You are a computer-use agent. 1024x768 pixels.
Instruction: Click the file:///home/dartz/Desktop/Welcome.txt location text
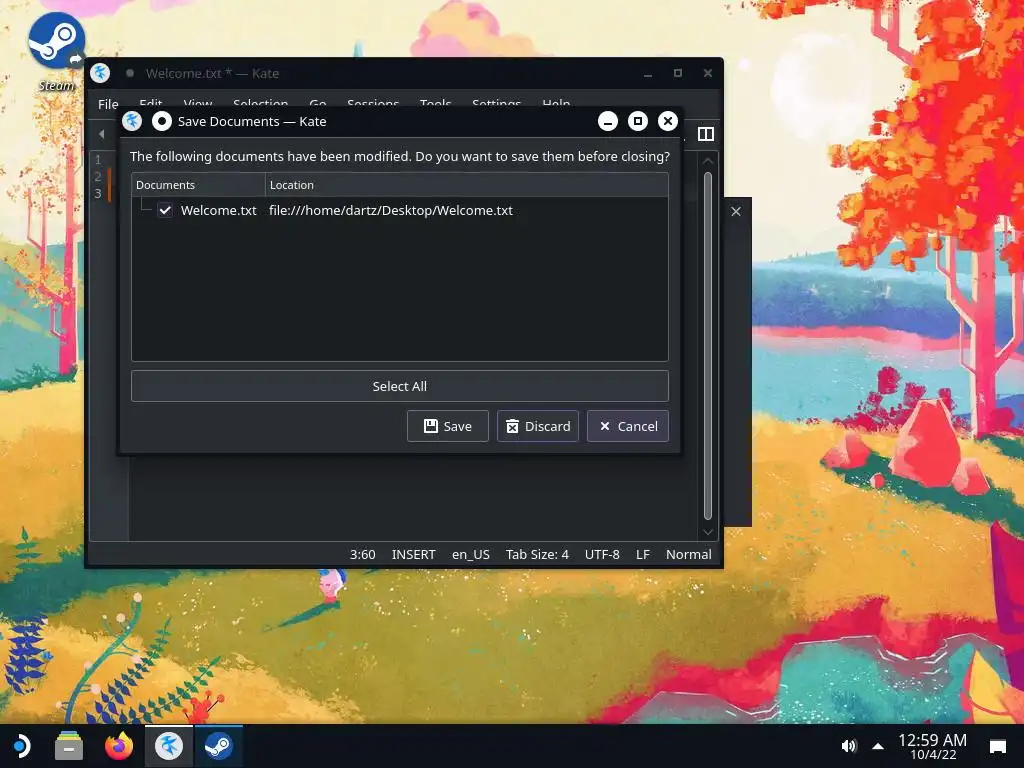[391, 210]
